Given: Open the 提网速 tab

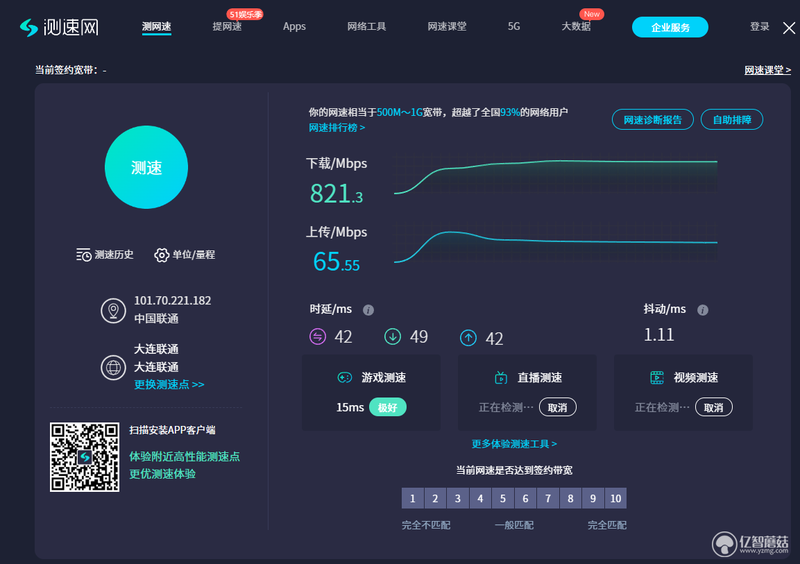Looking at the screenshot, I should tap(227, 27).
